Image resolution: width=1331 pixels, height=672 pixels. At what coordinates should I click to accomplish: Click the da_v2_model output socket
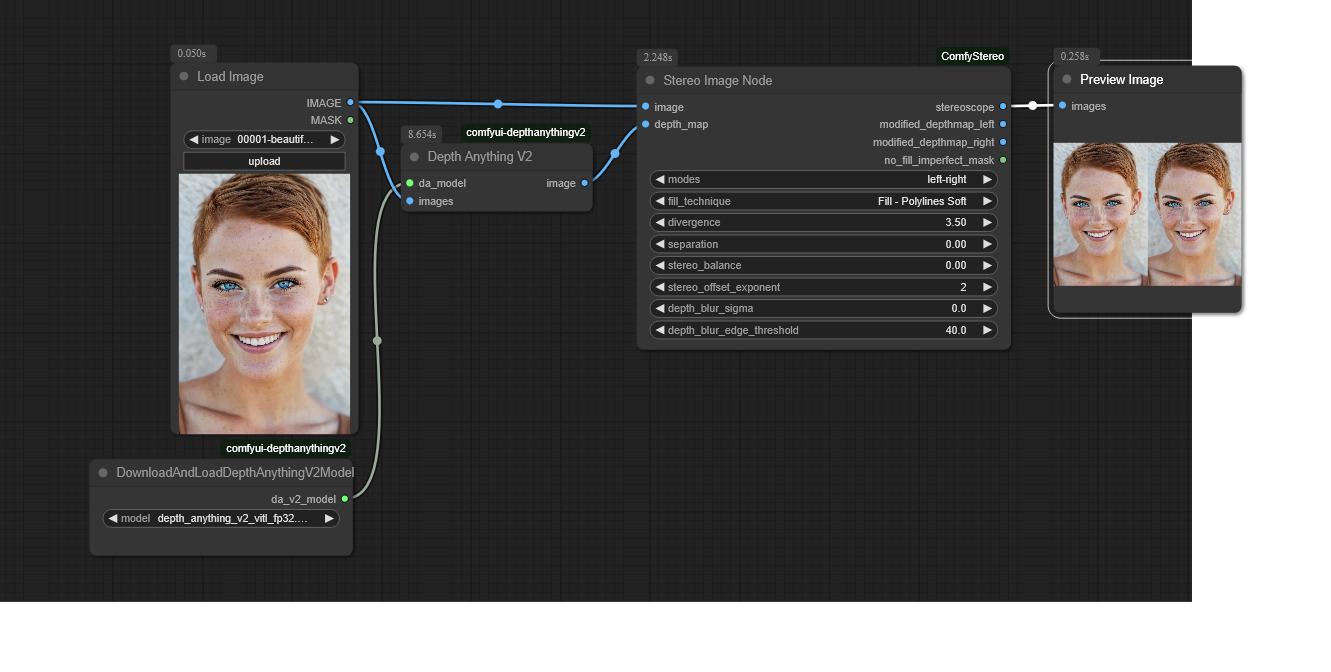click(x=345, y=499)
